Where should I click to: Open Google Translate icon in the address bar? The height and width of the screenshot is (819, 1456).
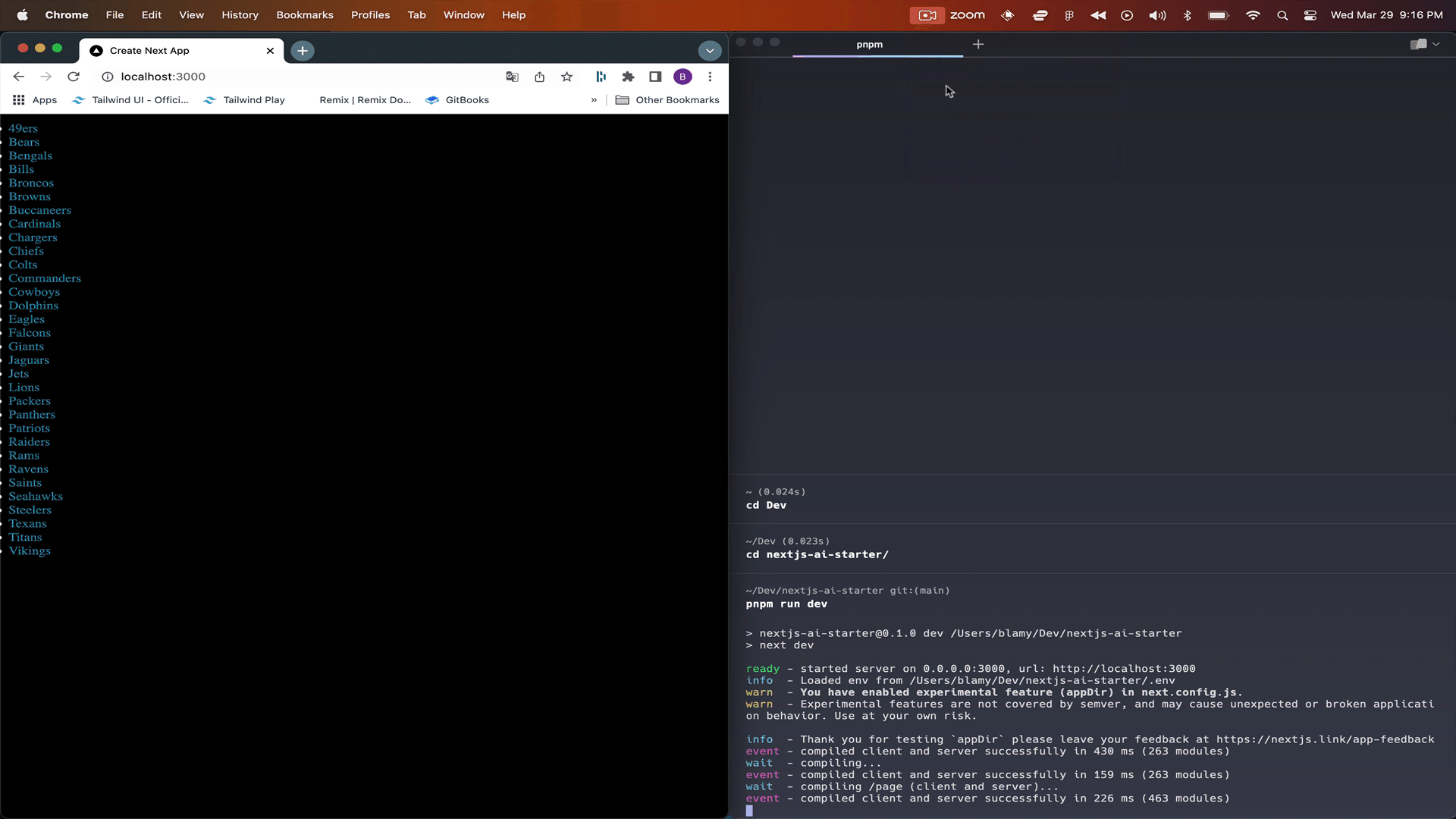[x=512, y=77]
